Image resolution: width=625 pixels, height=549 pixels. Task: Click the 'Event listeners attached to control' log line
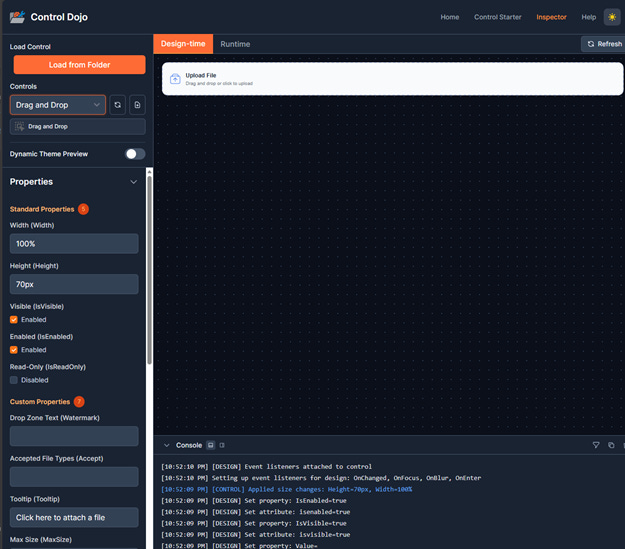point(266,466)
